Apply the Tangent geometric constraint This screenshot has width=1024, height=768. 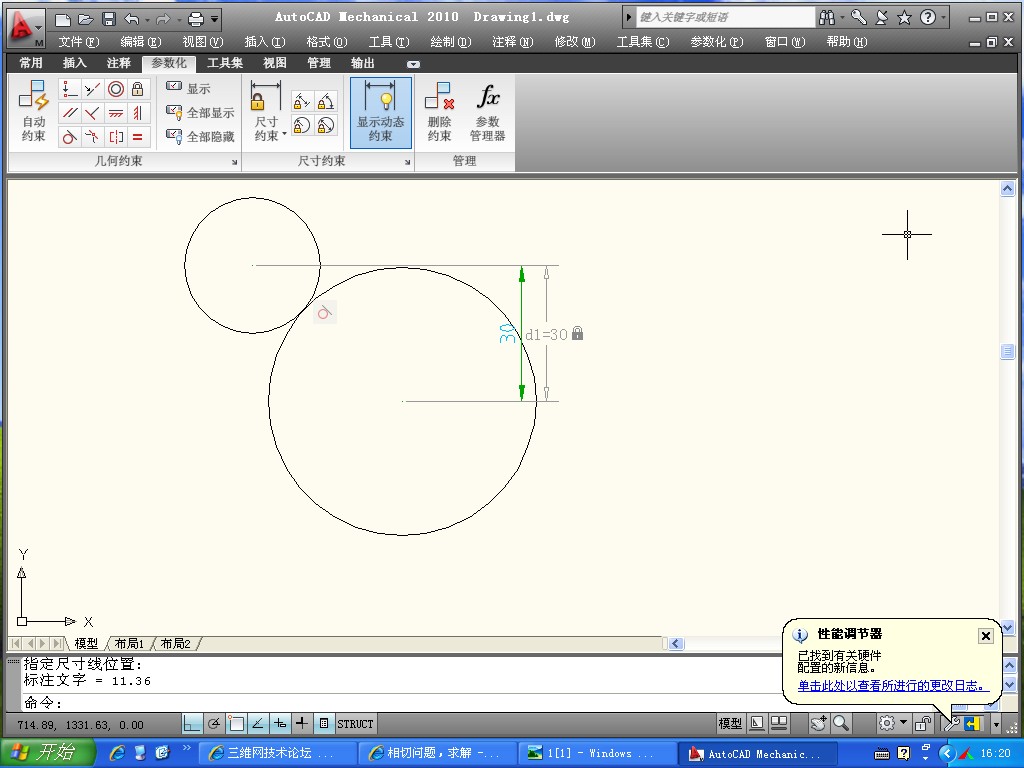click(69, 136)
